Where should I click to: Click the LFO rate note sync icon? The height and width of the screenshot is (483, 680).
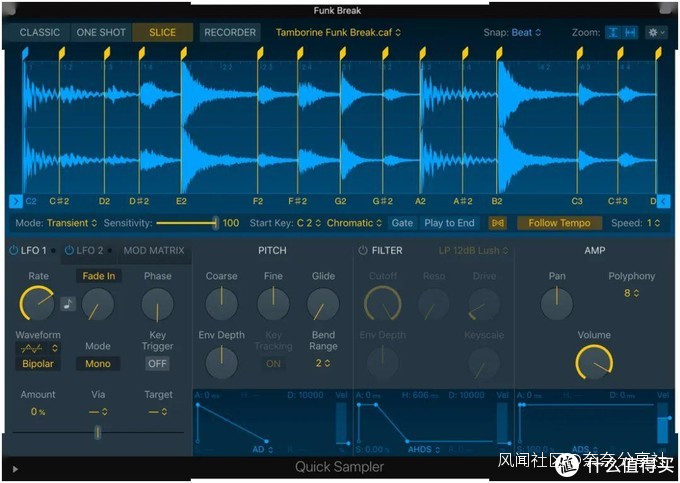tap(68, 304)
